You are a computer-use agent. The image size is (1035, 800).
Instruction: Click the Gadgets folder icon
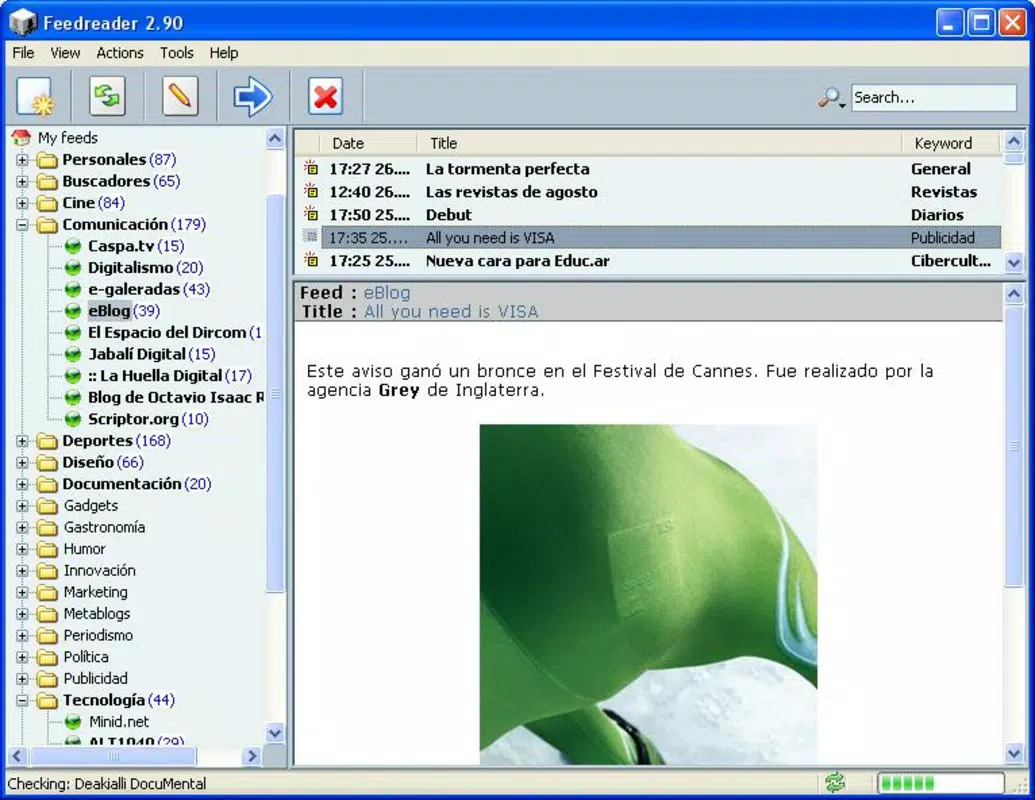(47, 506)
